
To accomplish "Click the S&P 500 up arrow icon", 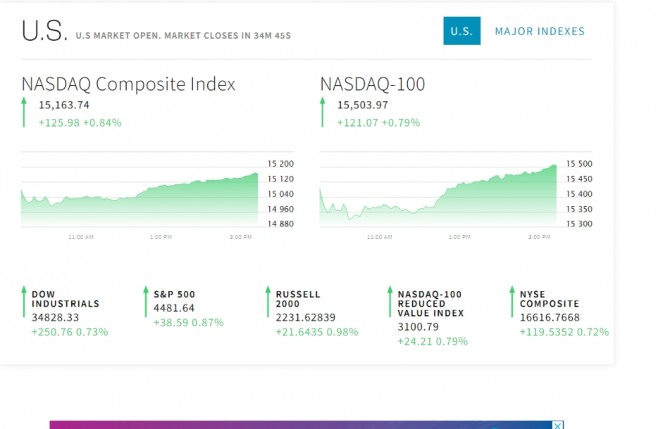I will (146, 302).
